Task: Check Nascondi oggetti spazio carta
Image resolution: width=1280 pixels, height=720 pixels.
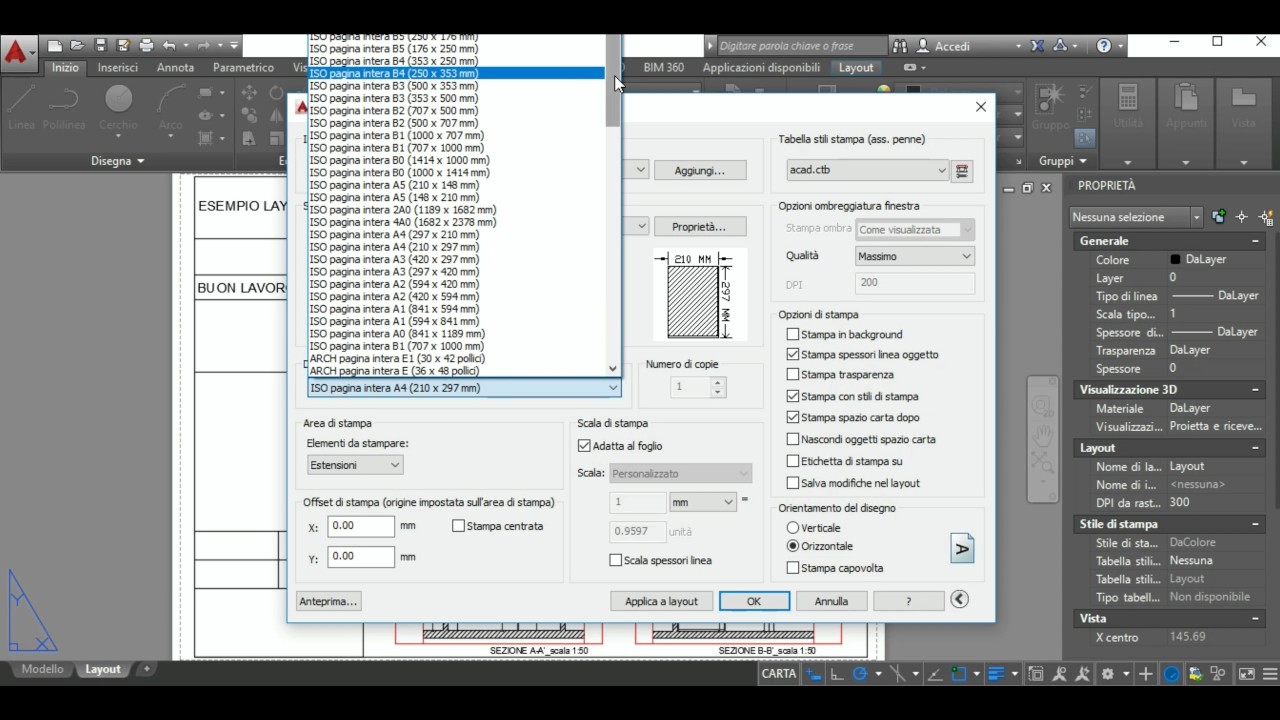Action: pyautogui.click(x=793, y=439)
